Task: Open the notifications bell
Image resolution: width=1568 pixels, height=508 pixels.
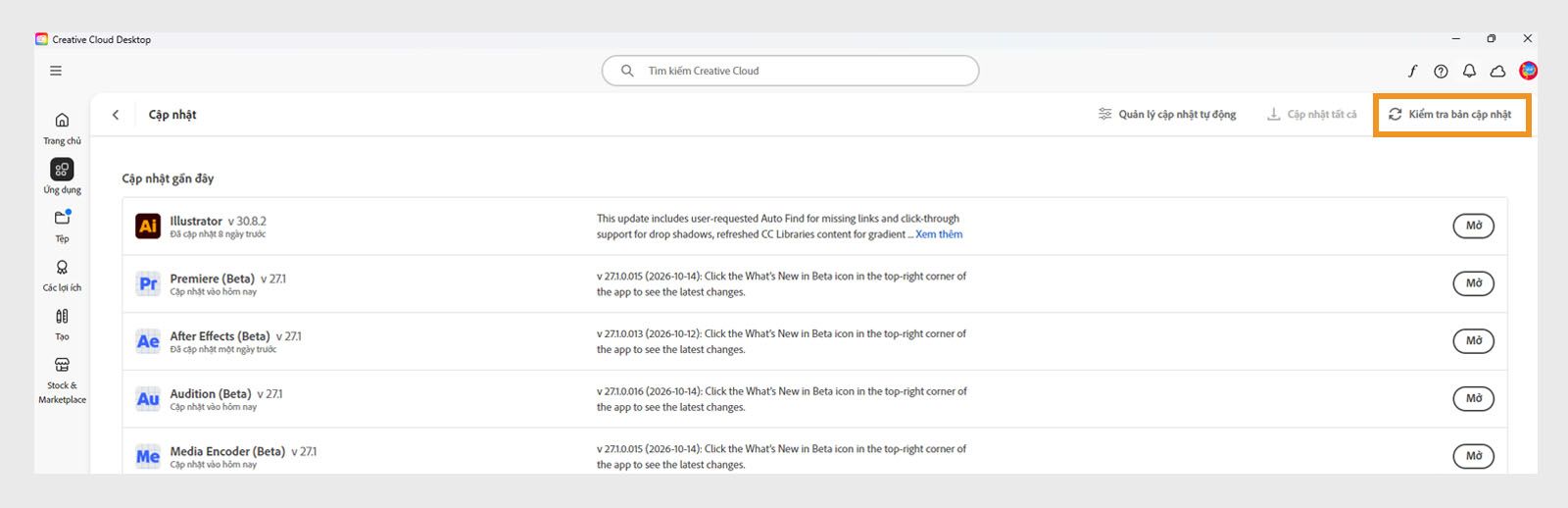Action: click(x=1469, y=71)
